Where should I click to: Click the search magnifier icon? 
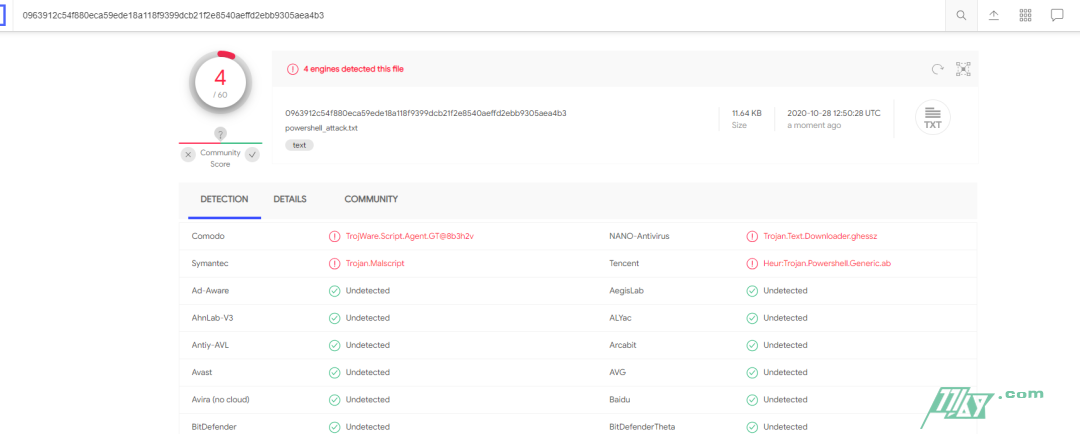point(961,15)
